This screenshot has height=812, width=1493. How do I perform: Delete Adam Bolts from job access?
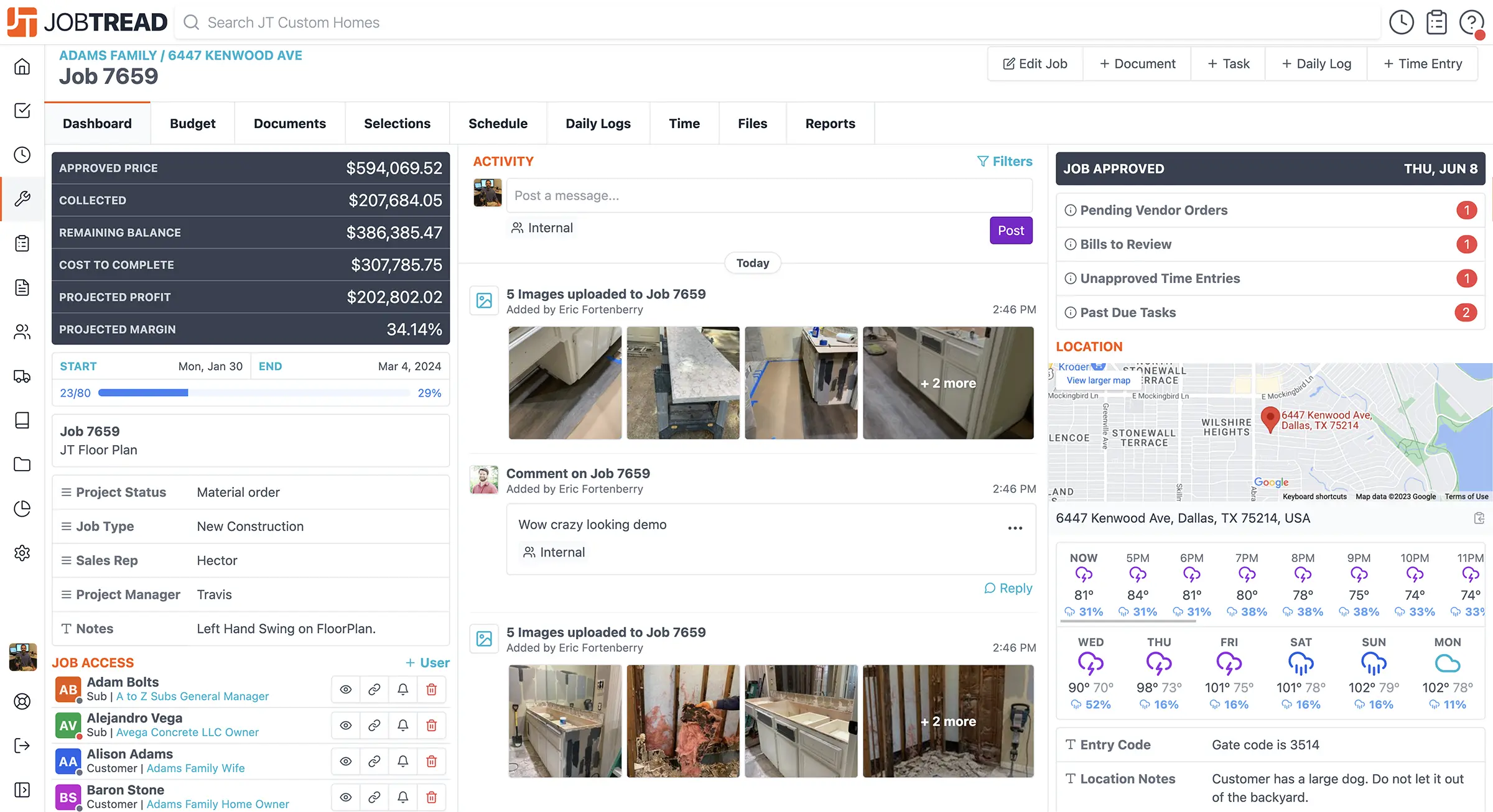pos(432,690)
